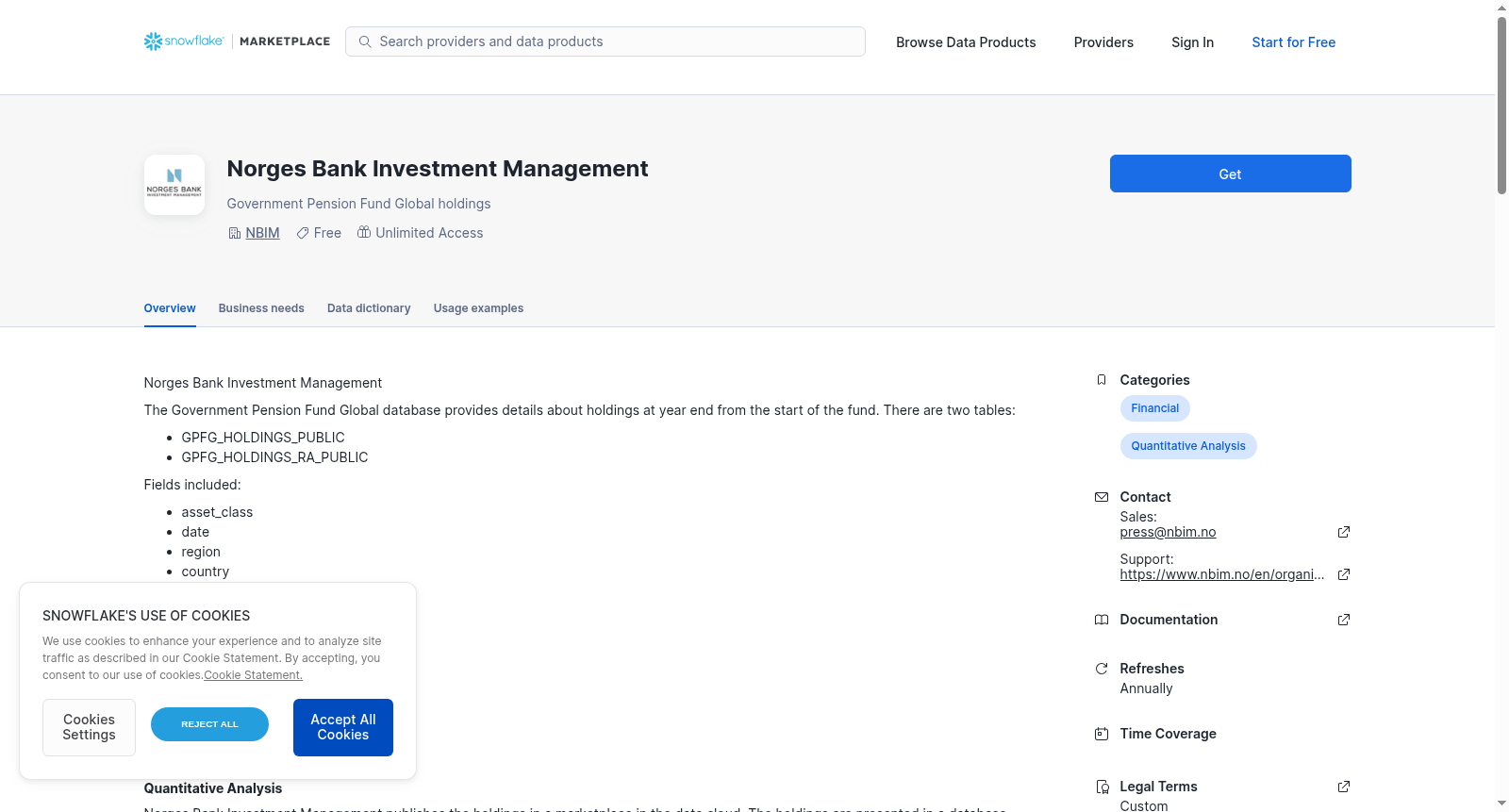The width and height of the screenshot is (1509, 812).
Task: Open external link icon beside Legal Terms
Action: coord(1344,787)
